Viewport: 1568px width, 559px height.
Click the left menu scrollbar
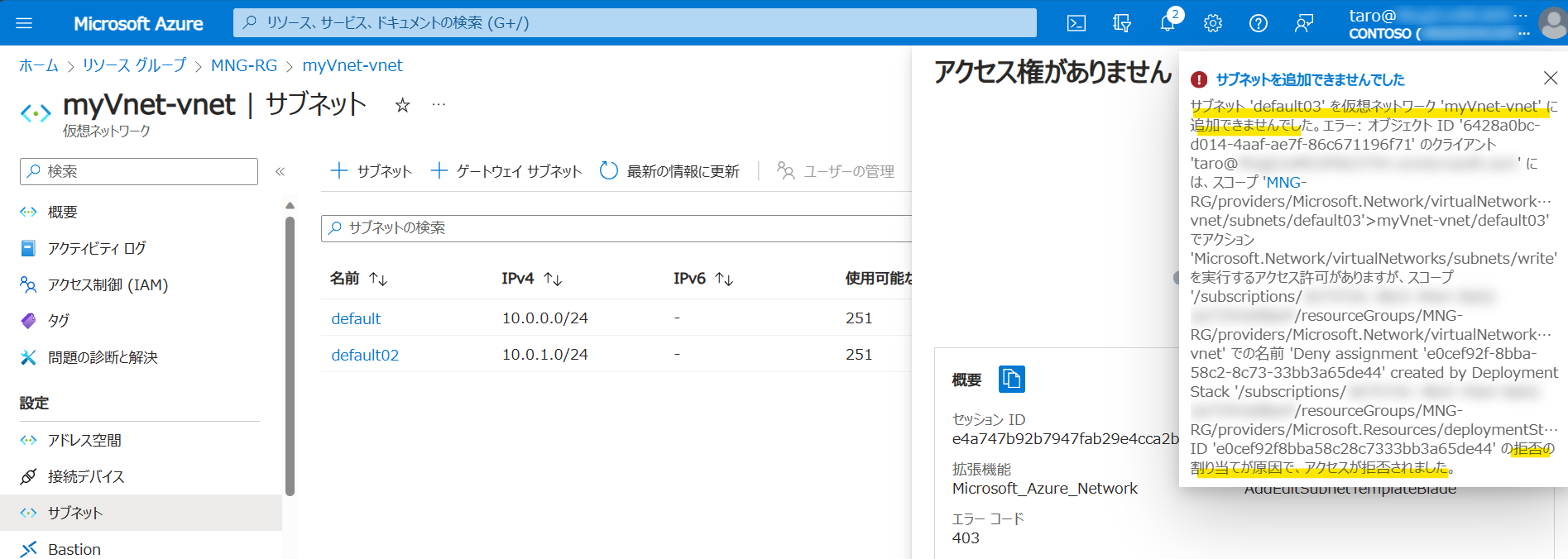point(290,356)
